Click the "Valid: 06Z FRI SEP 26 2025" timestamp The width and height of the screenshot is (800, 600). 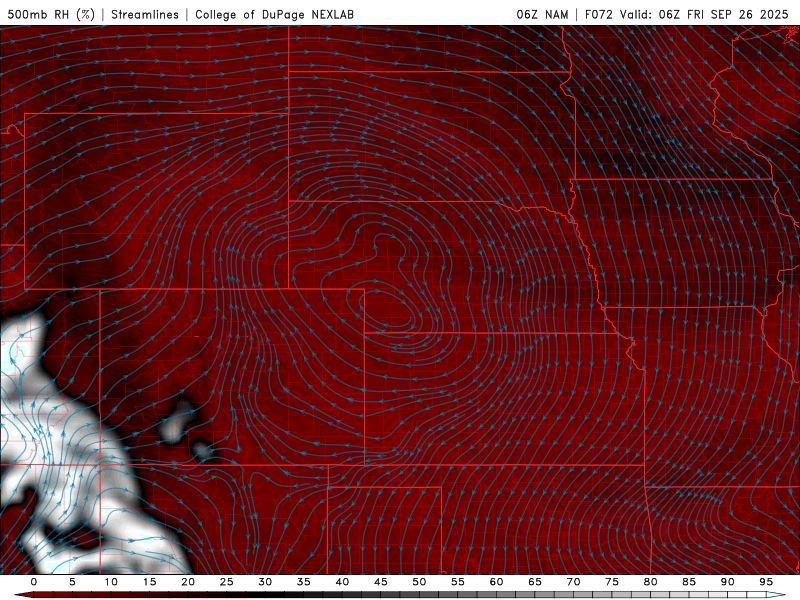pyautogui.click(x=704, y=14)
